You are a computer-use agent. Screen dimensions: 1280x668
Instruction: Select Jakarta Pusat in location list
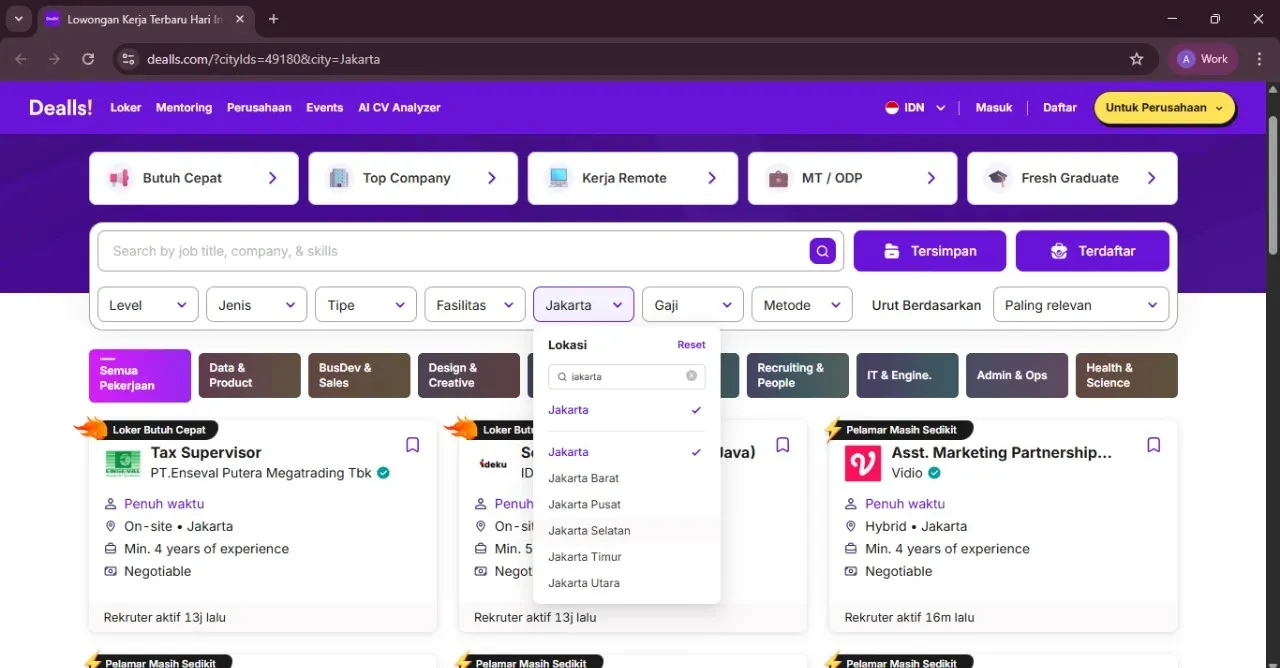click(x=627, y=504)
